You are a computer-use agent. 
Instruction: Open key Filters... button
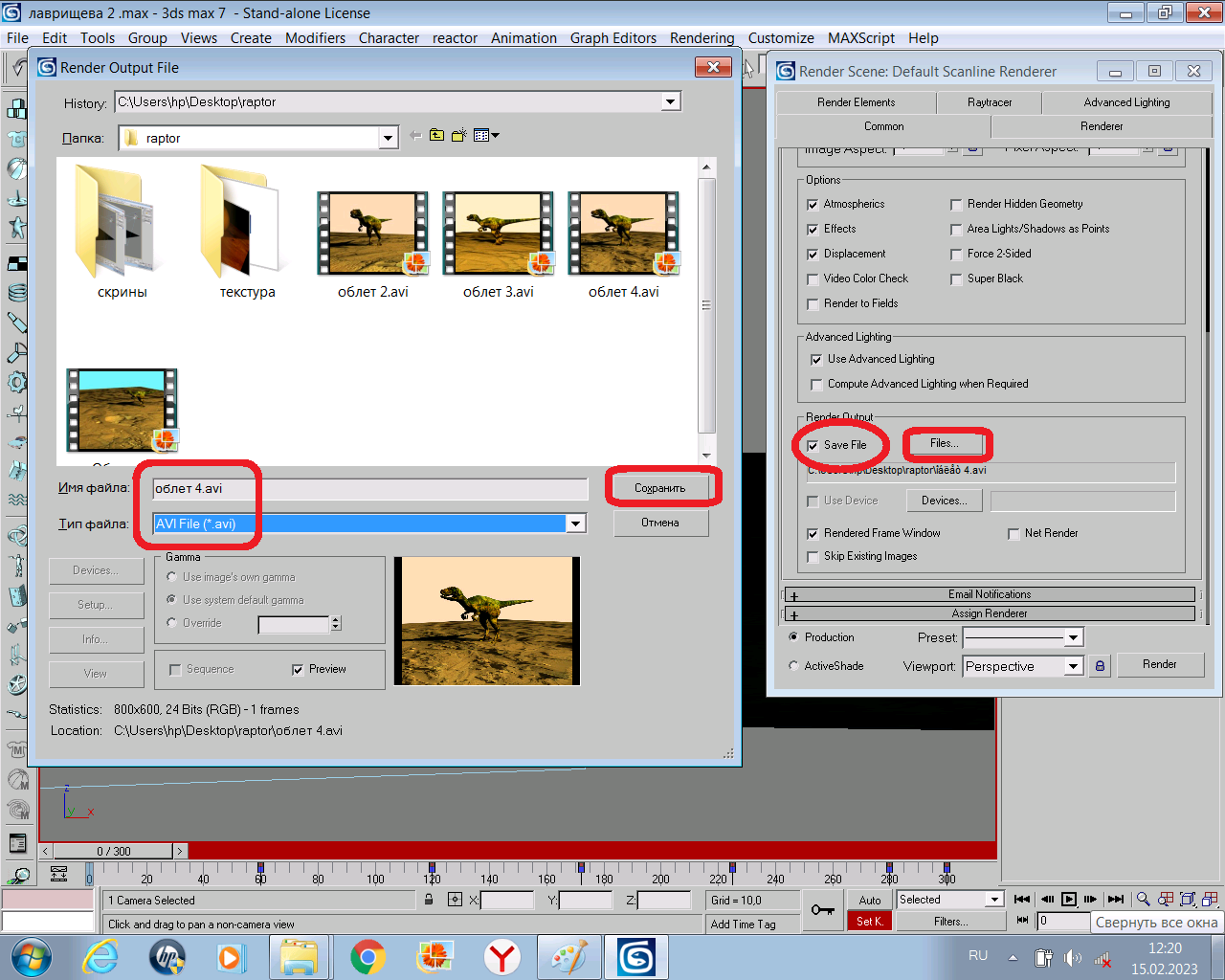pos(950,922)
